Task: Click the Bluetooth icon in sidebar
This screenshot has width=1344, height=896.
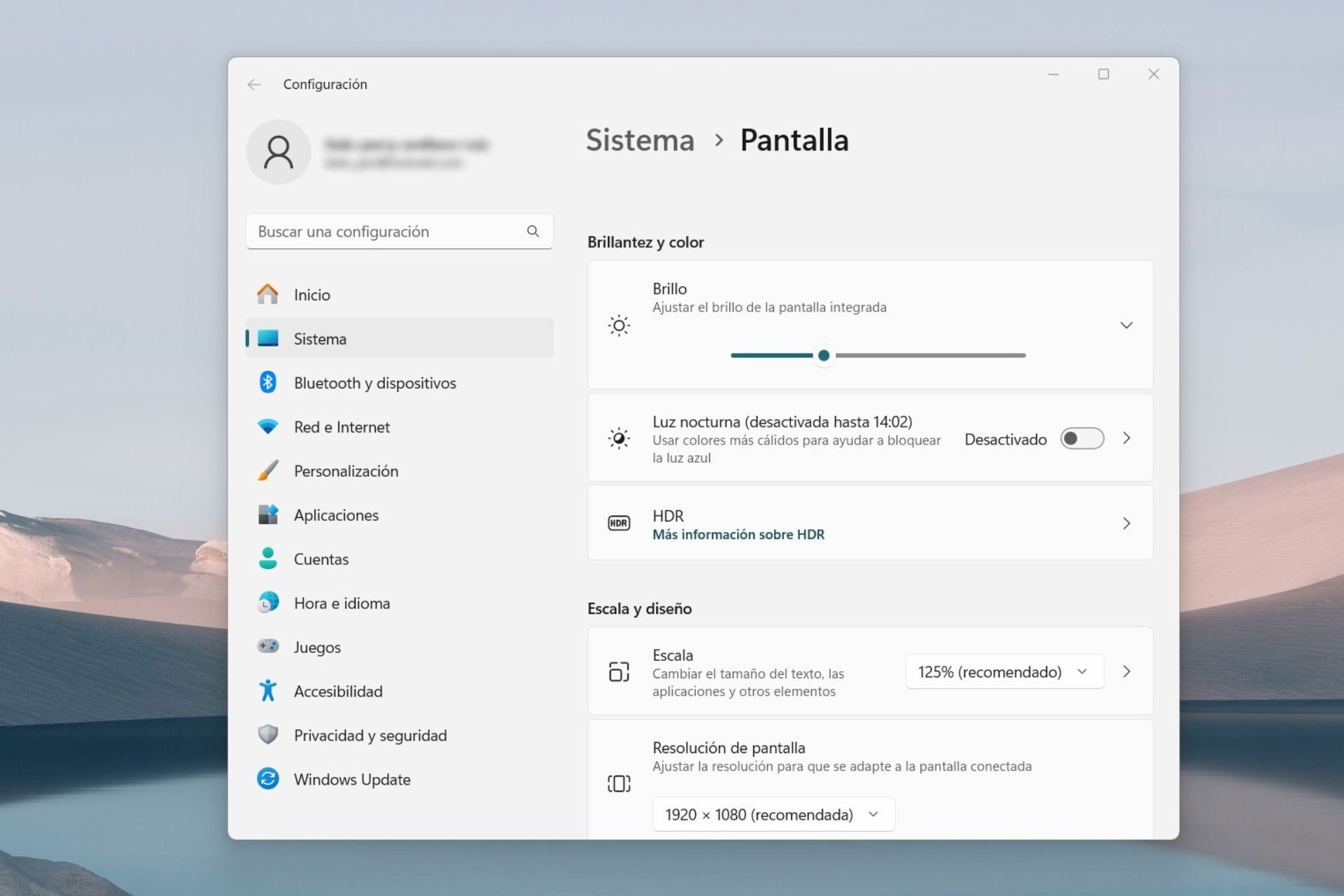Action: (267, 382)
